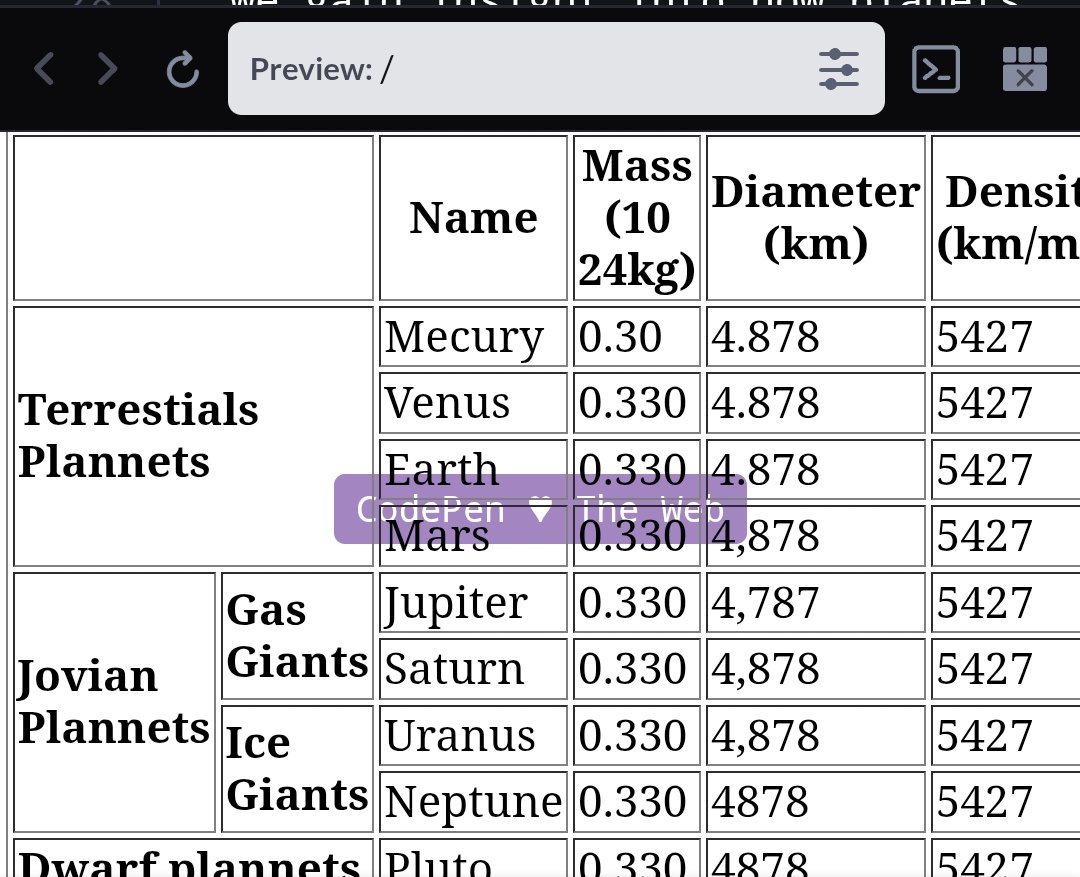Select the Mass (10 24kg) header
Screen dimensions: 1080x877
pyautogui.click(x=636, y=218)
